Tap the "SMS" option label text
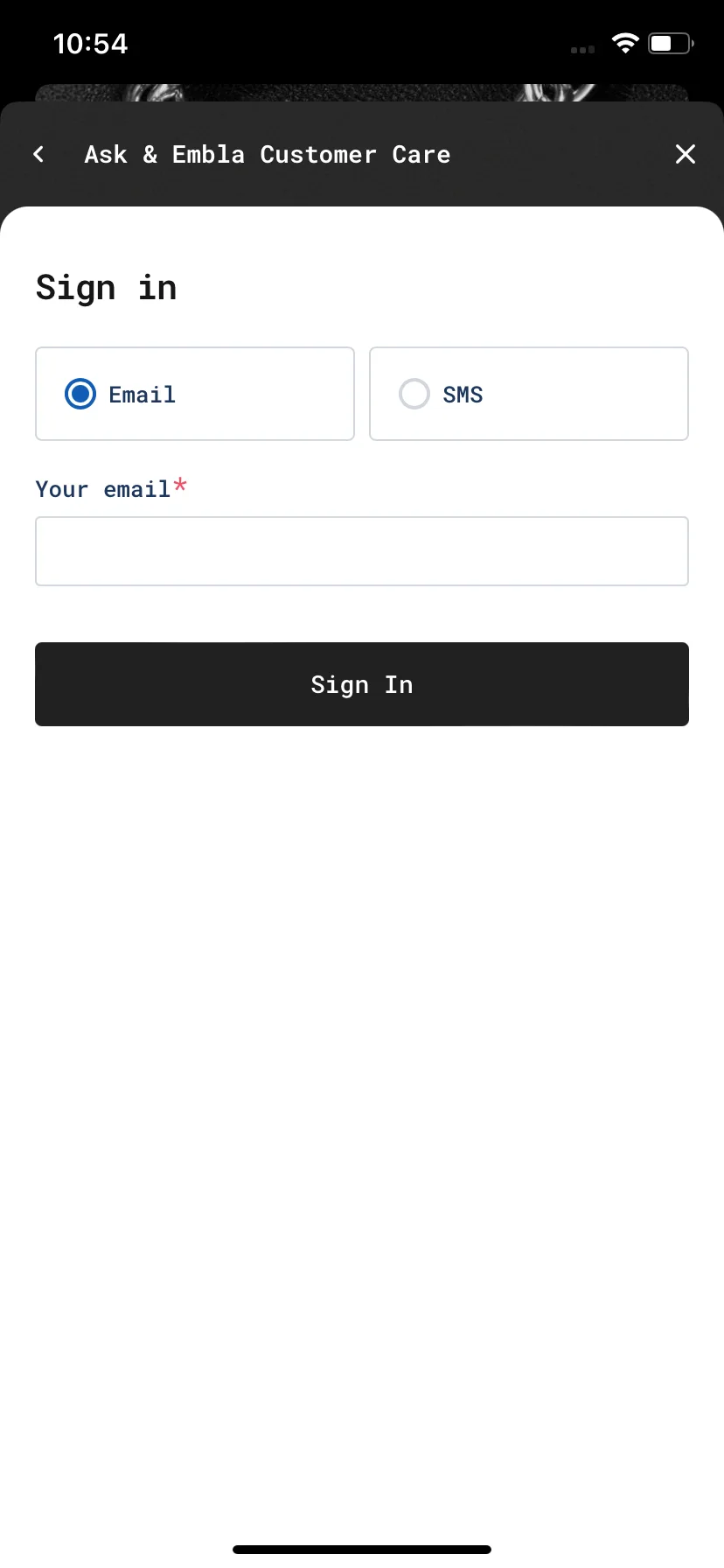The image size is (724, 1568). pos(463,395)
